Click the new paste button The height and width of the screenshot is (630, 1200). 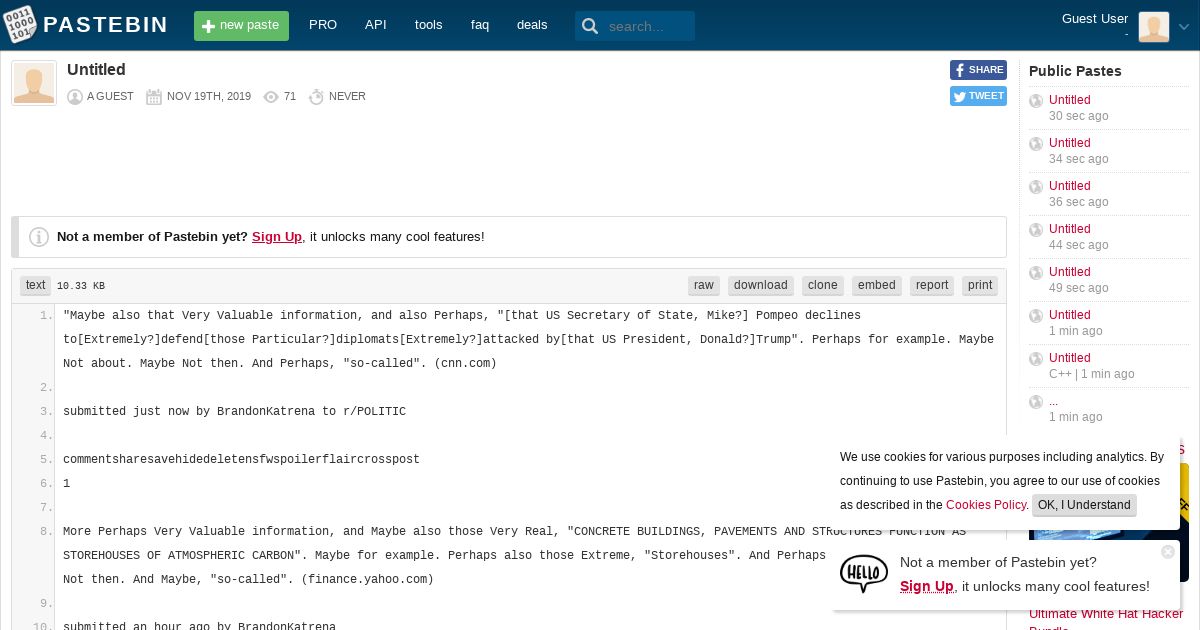click(x=241, y=26)
